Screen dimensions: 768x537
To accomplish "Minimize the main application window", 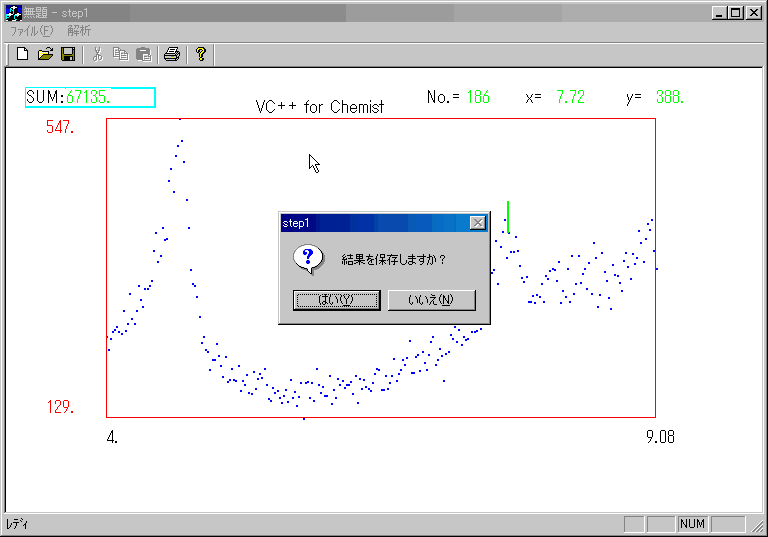I will coord(719,13).
